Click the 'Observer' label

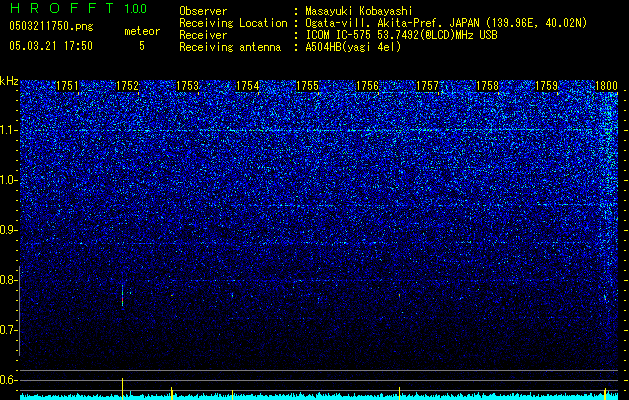pyautogui.click(x=203, y=11)
